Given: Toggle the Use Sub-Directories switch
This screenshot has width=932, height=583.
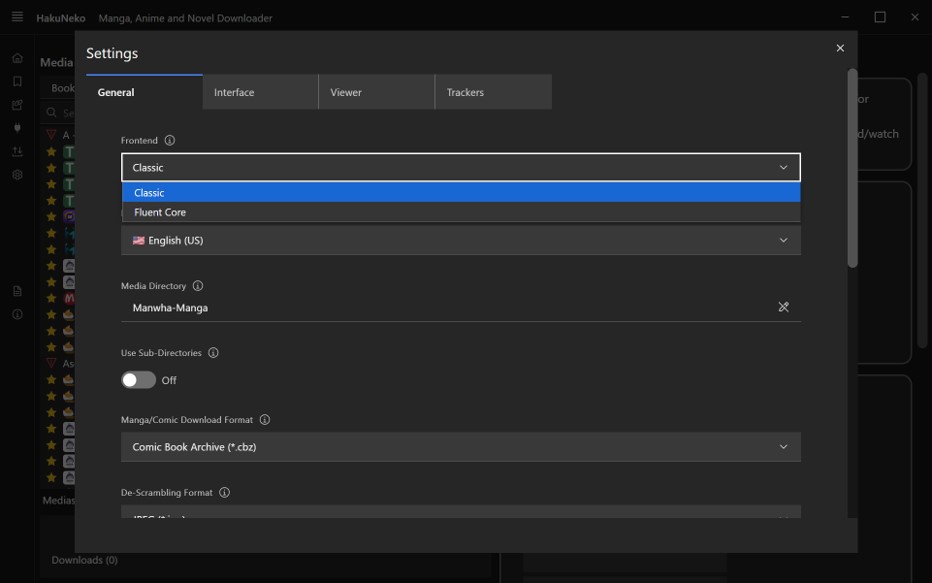Looking at the screenshot, I should (x=138, y=380).
